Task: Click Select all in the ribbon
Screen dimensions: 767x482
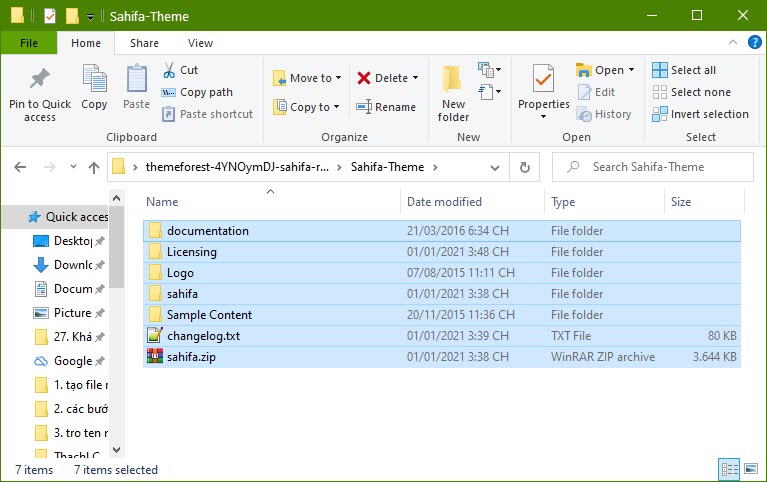Action: (684, 70)
